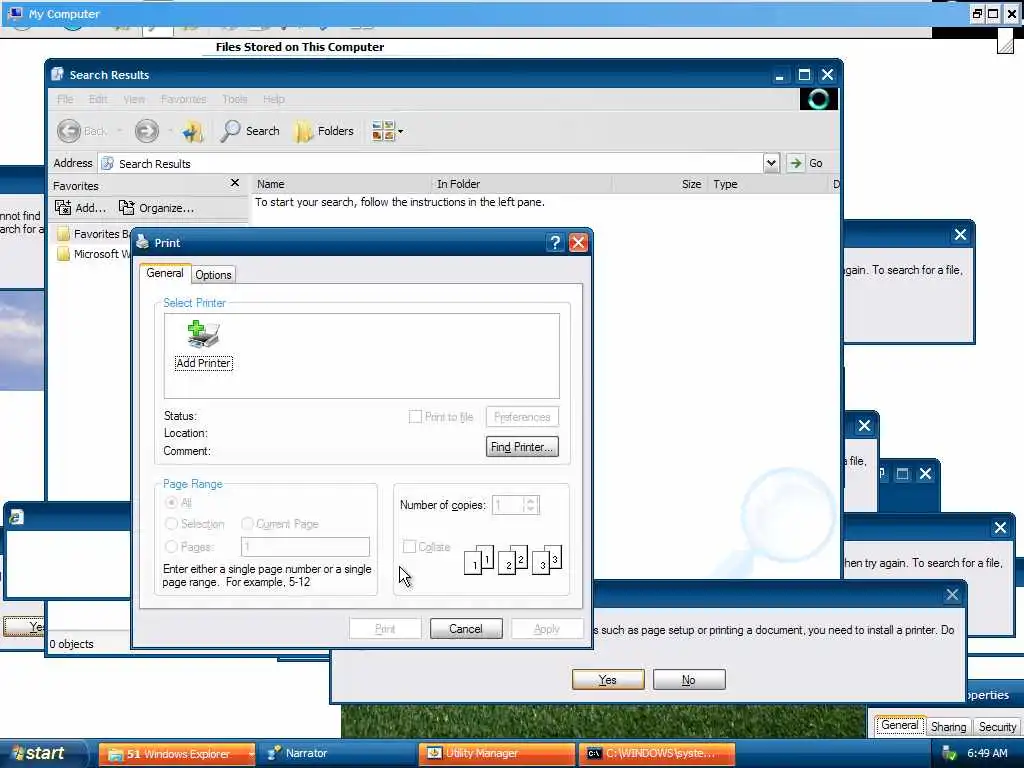This screenshot has height=768, width=1024.
Task: Click the Apply button in Print dialog
Action: tap(547, 629)
